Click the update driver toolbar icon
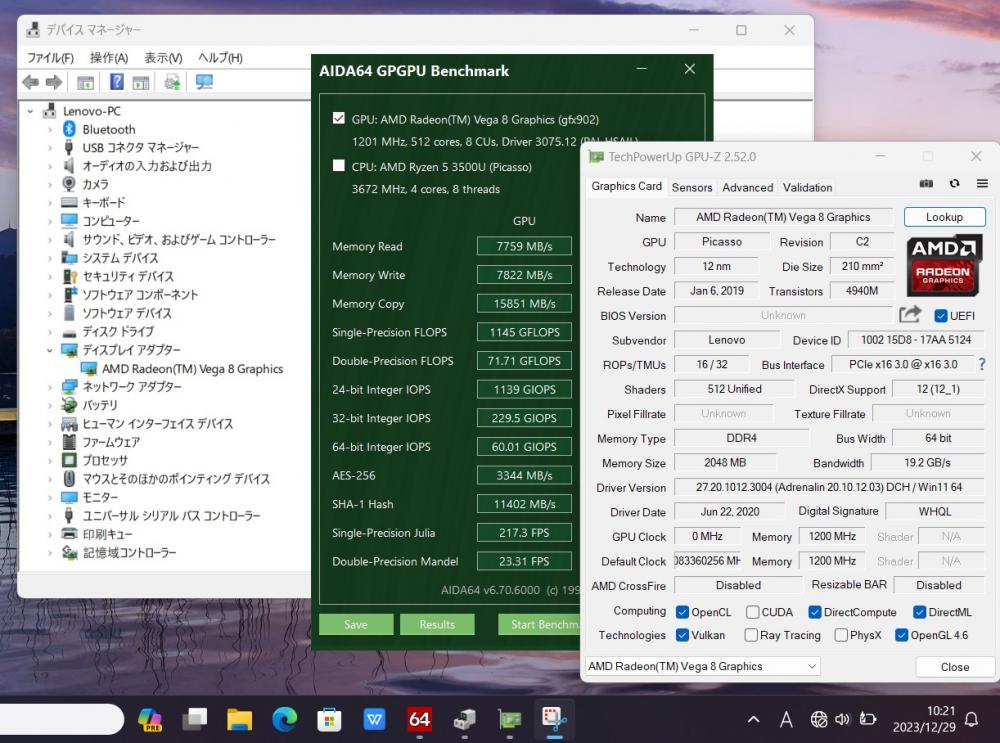The width and height of the screenshot is (1000, 743). [x=172, y=82]
